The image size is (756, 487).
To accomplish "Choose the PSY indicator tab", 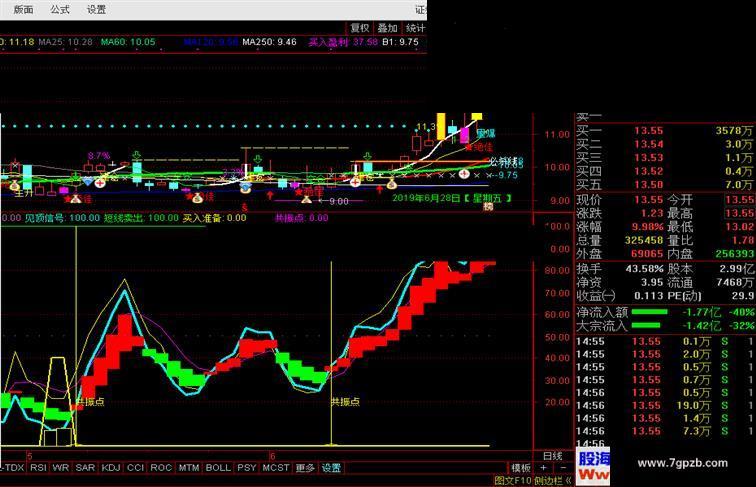I will coord(247,468).
